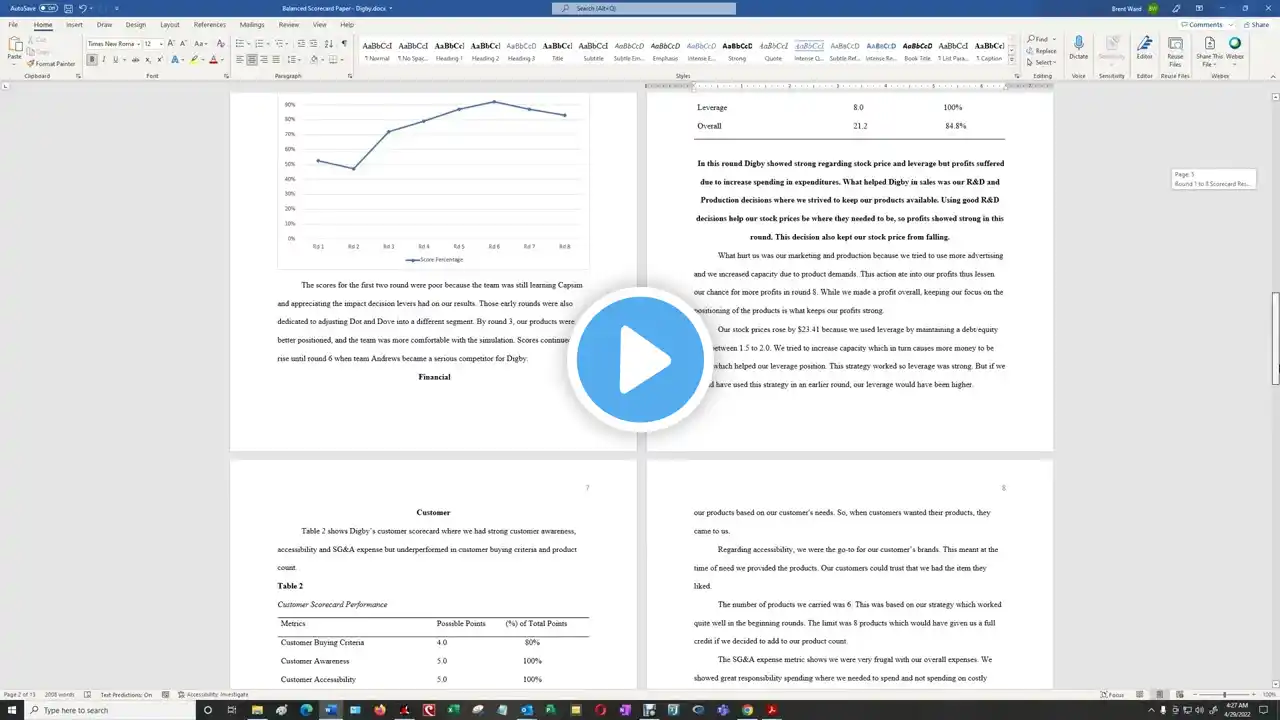Apply the Heading 1 style
This screenshot has height=720, width=1280.
[x=449, y=50]
